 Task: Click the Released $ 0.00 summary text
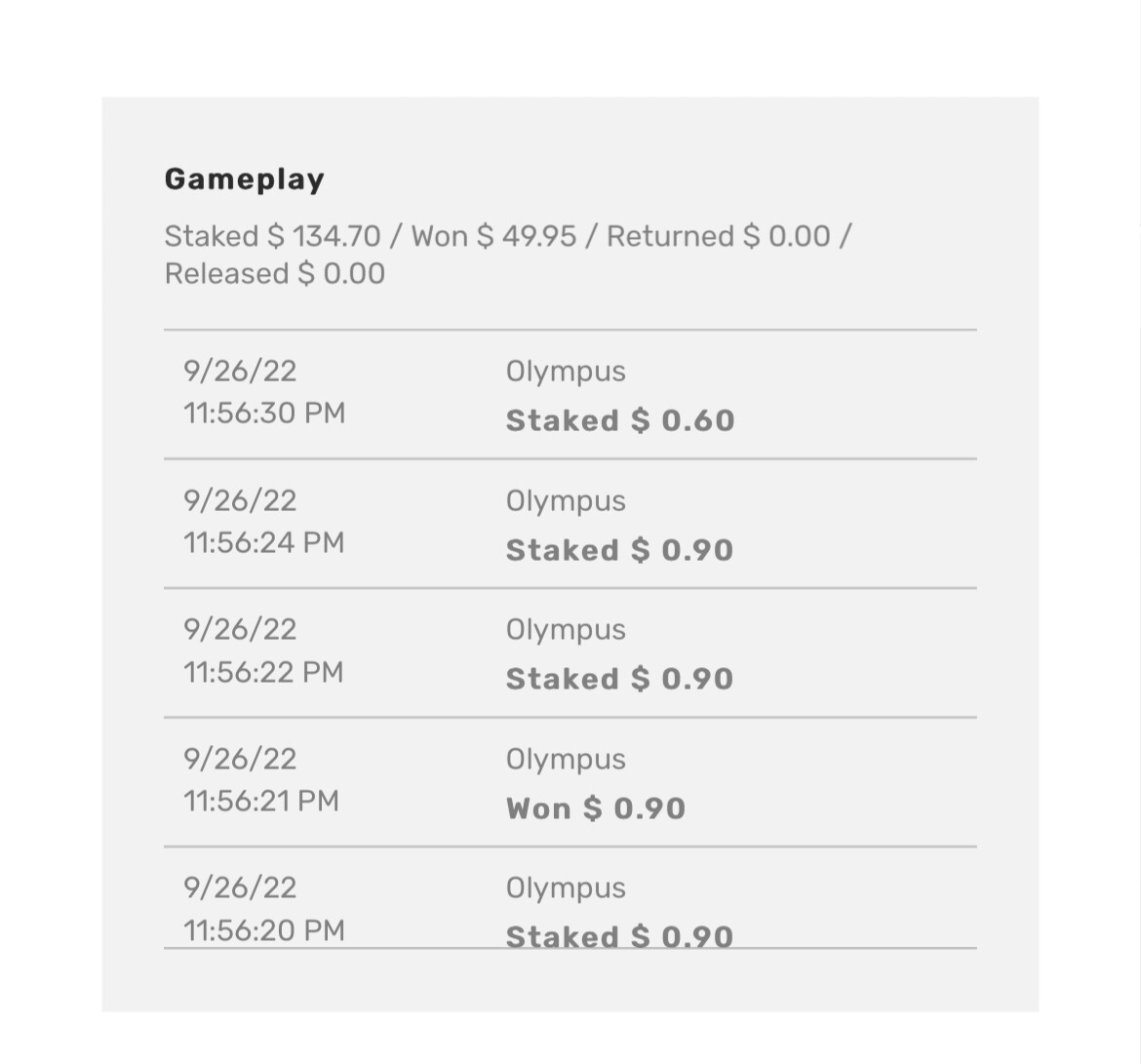(274, 274)
